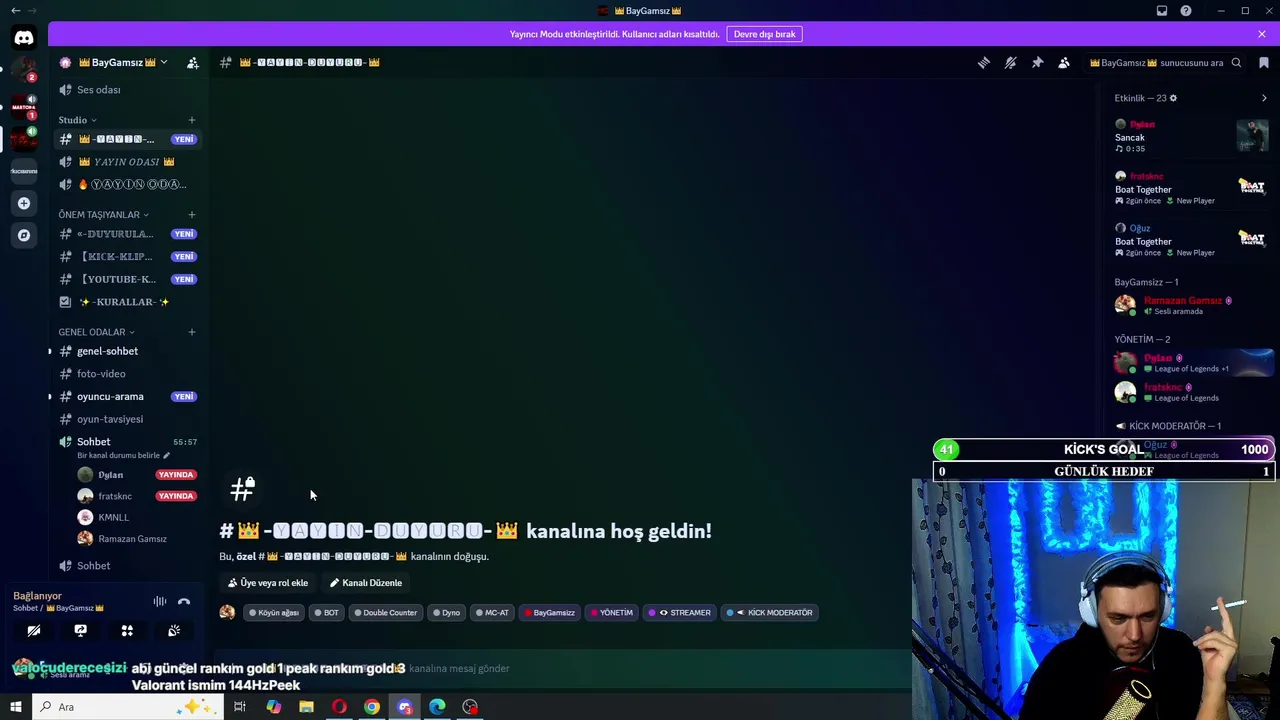Create a channel in Studio category
The image size is (1280, 720).
[x=191, y=120]
